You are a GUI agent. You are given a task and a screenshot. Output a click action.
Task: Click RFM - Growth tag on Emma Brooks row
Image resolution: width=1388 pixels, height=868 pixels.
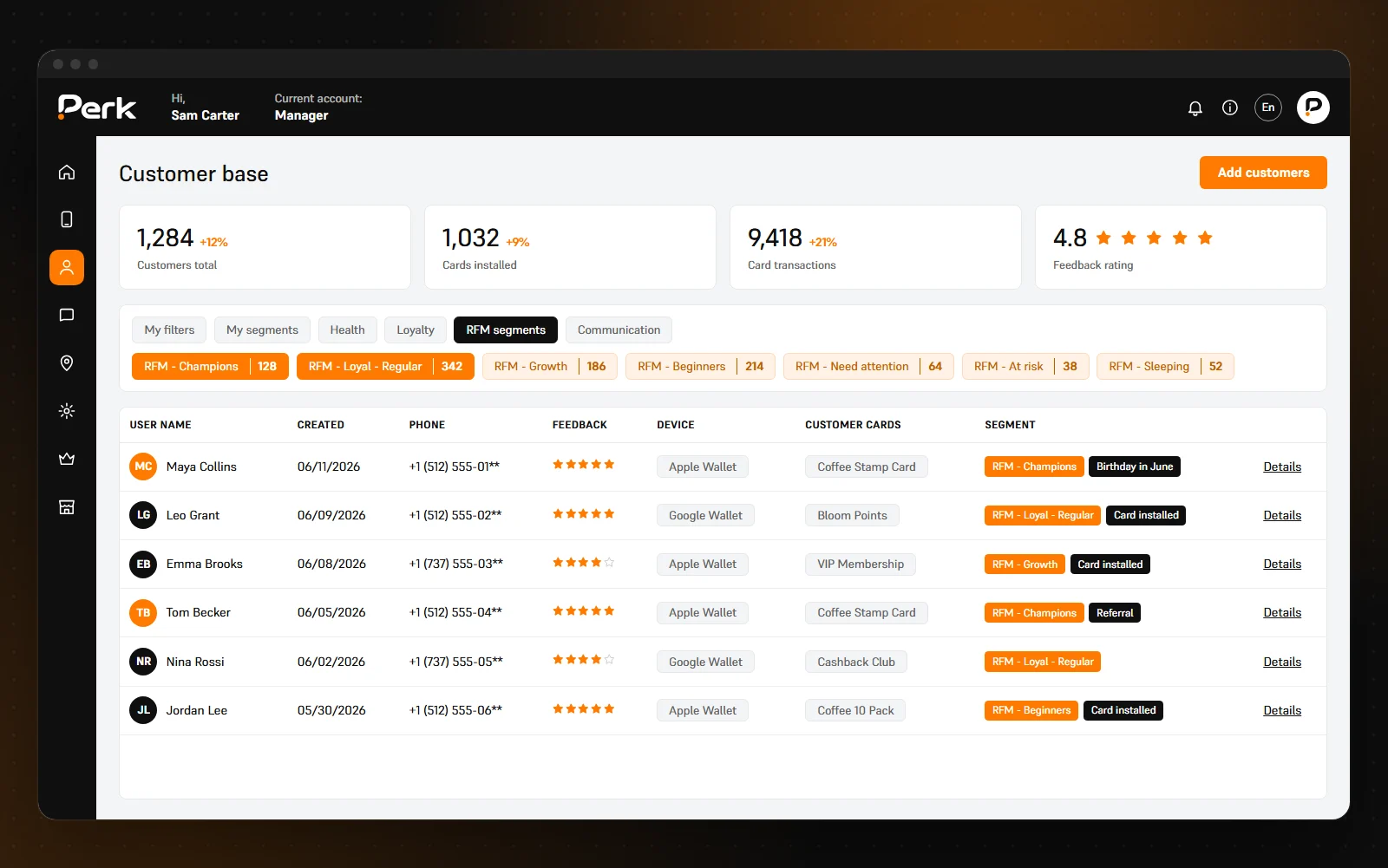1025,564
